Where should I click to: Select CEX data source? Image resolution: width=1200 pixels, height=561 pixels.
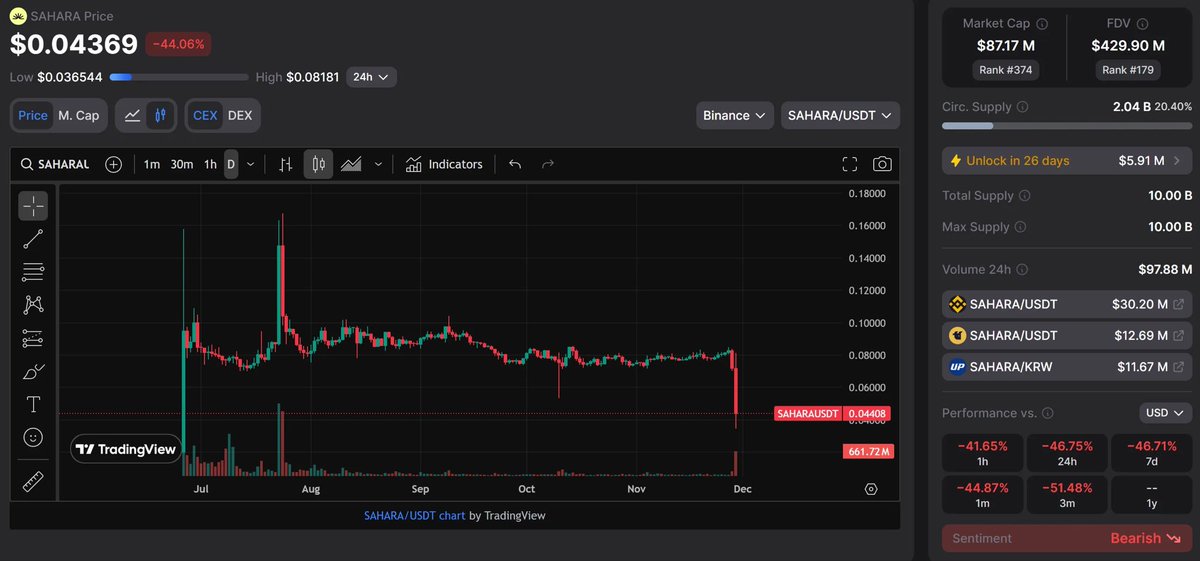[205, 115]
